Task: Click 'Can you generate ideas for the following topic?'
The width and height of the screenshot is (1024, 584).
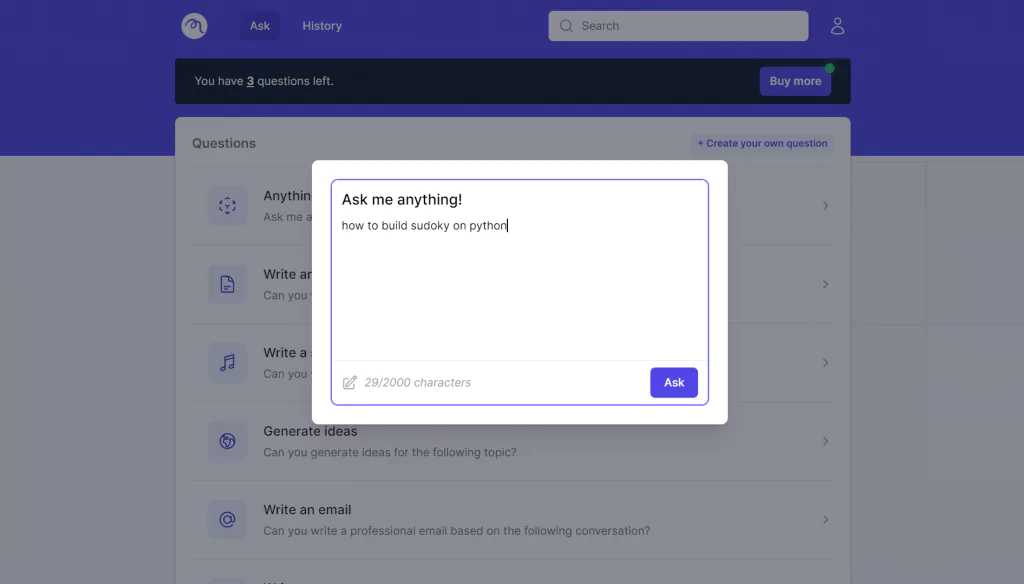Action: click(390, 452)
